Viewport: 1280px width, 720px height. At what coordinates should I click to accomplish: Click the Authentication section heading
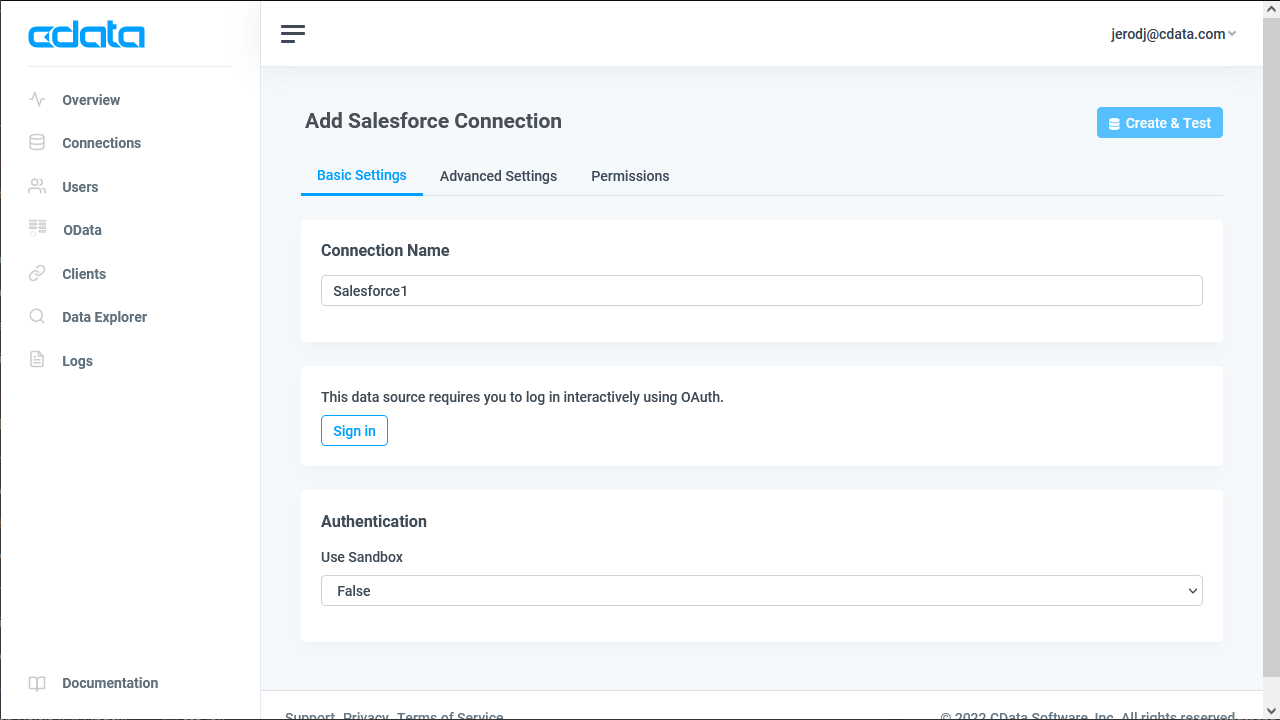374,521
